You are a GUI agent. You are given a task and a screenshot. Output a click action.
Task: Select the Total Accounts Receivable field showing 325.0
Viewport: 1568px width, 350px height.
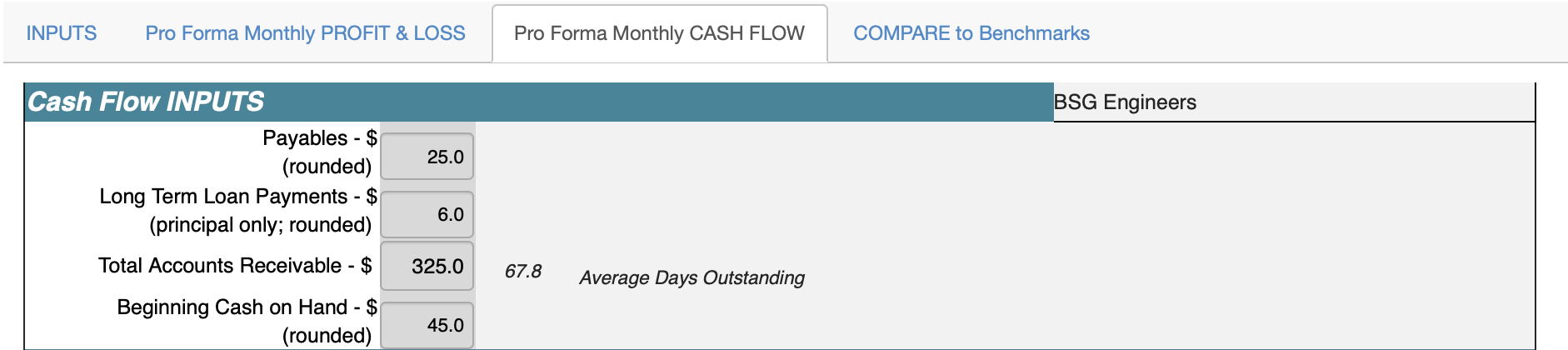point(427,266)
